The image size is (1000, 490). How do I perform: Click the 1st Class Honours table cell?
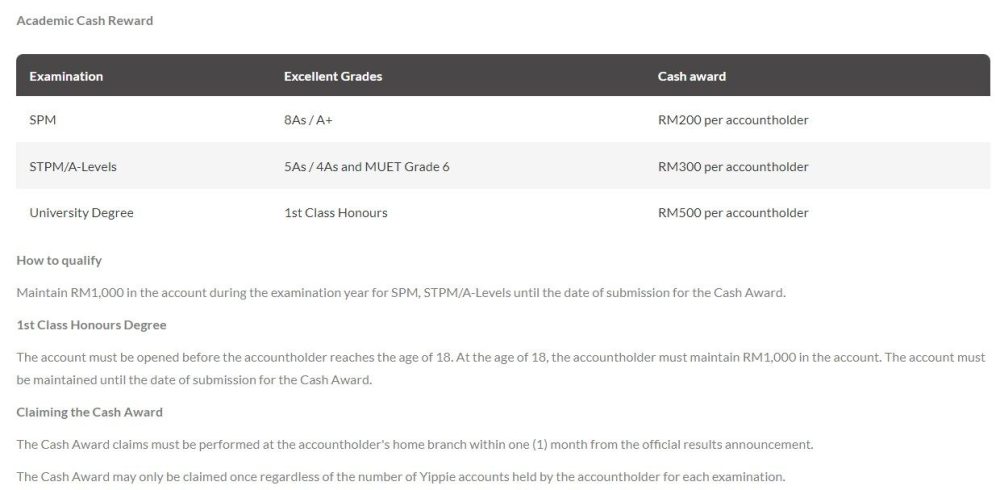tap(335, 212)
